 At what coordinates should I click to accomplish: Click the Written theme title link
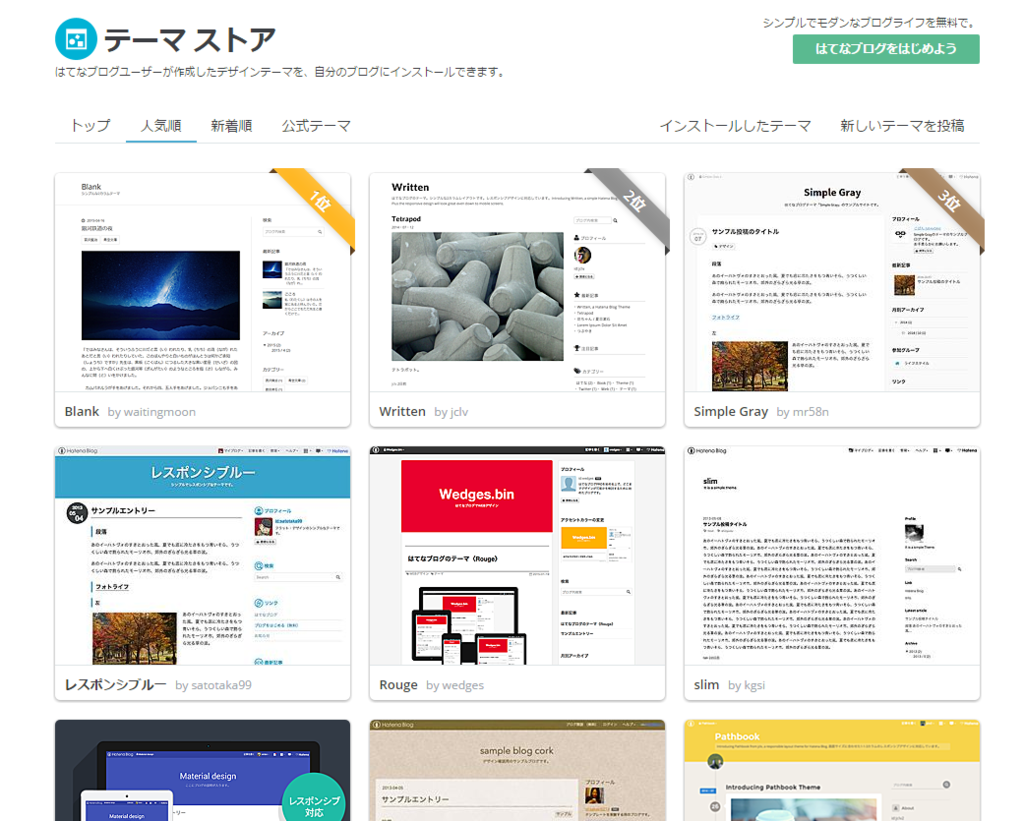(x=402, y=411)
